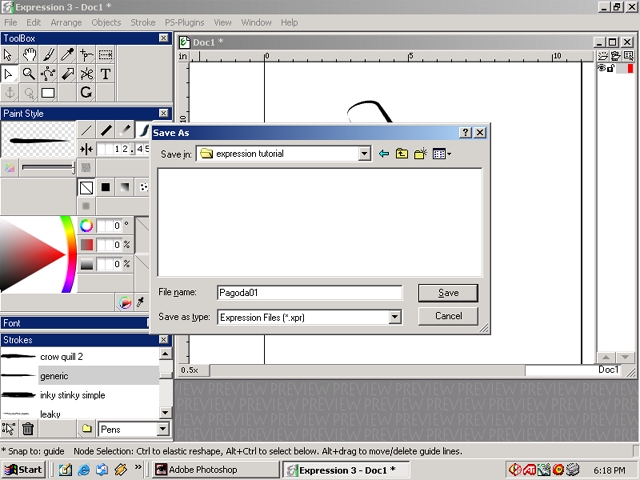Viewport: 640px width, 480px height.
Task: Select the inky stinky simple stroke
Action: (80, 395)
